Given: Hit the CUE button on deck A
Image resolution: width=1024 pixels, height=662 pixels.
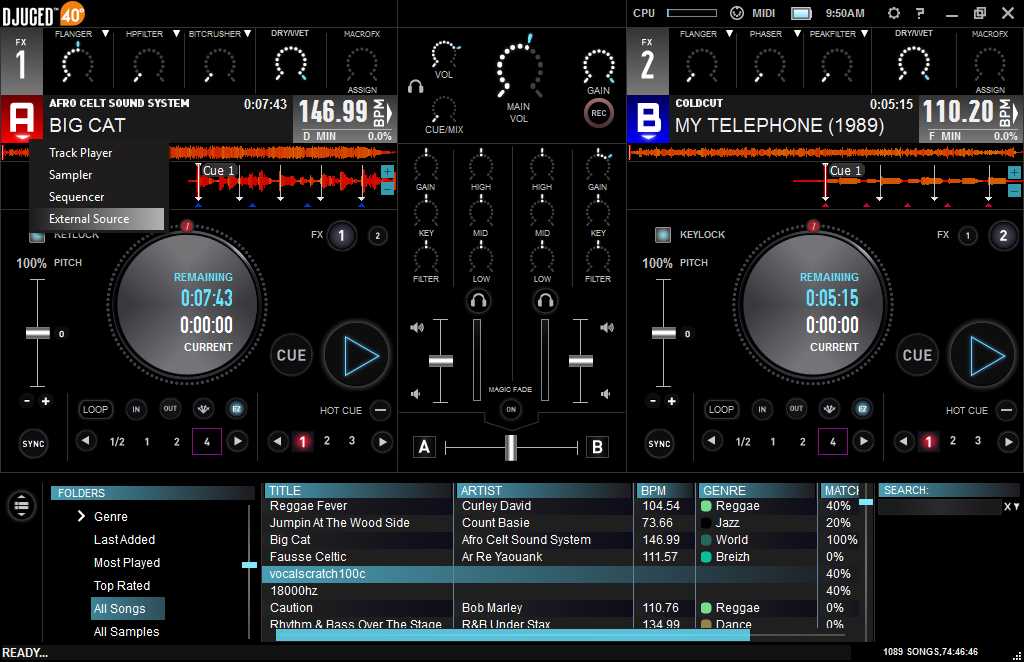Looking at the screenshot, I should pyautogui.click(x=291, y=355).
